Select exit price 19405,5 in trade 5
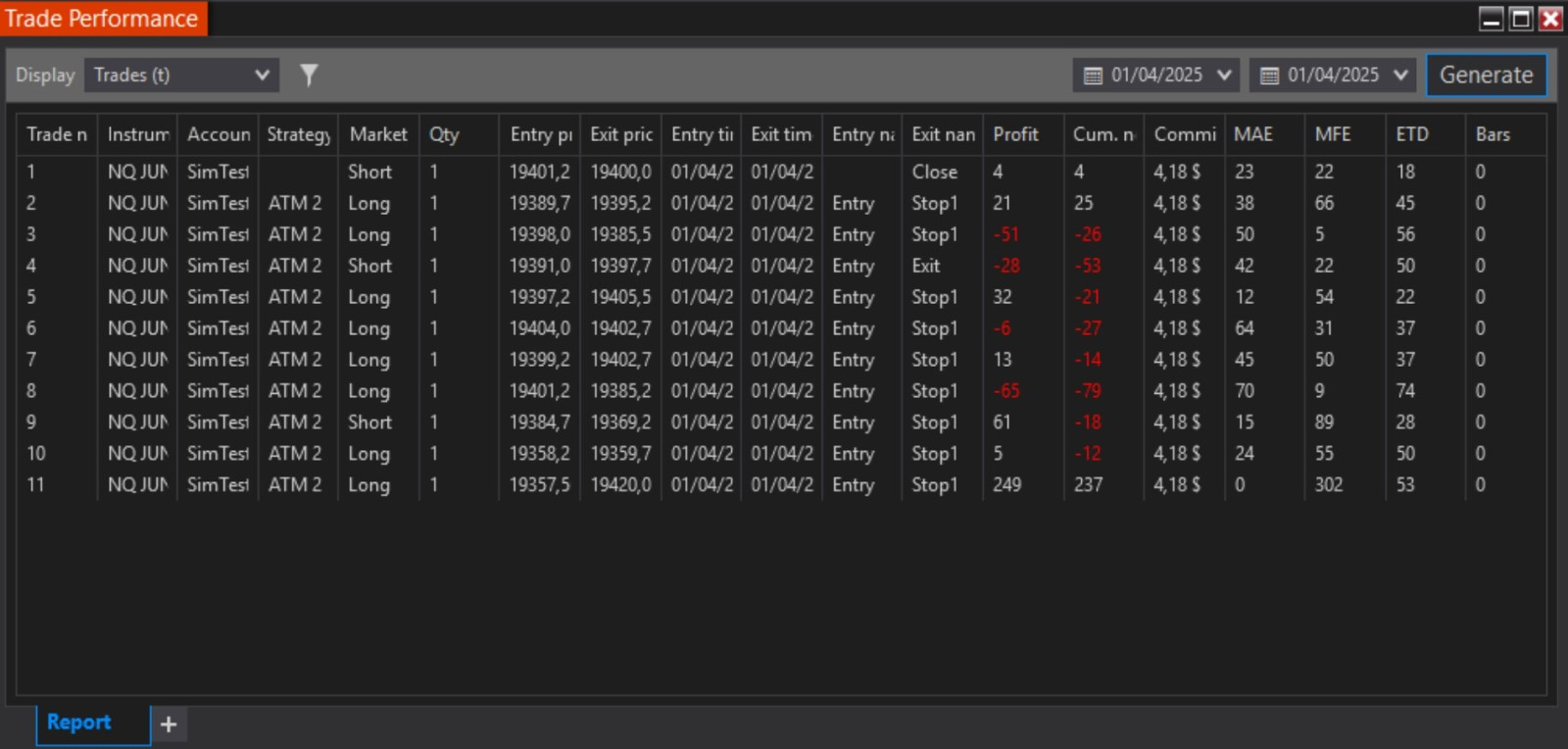Screen dimensions: 1568x749 [620, 297]
